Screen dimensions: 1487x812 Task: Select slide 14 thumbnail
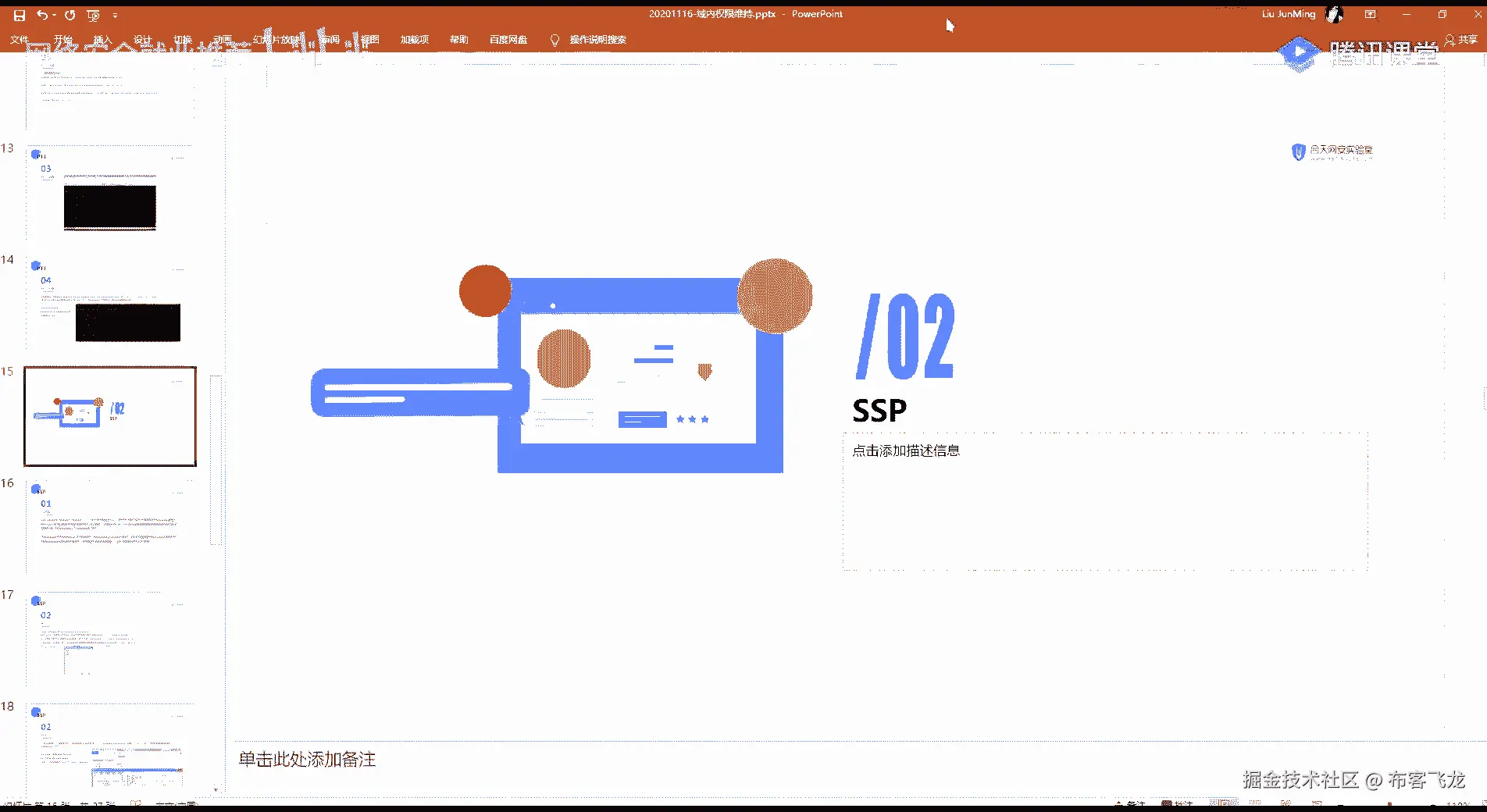pos(110,304)
